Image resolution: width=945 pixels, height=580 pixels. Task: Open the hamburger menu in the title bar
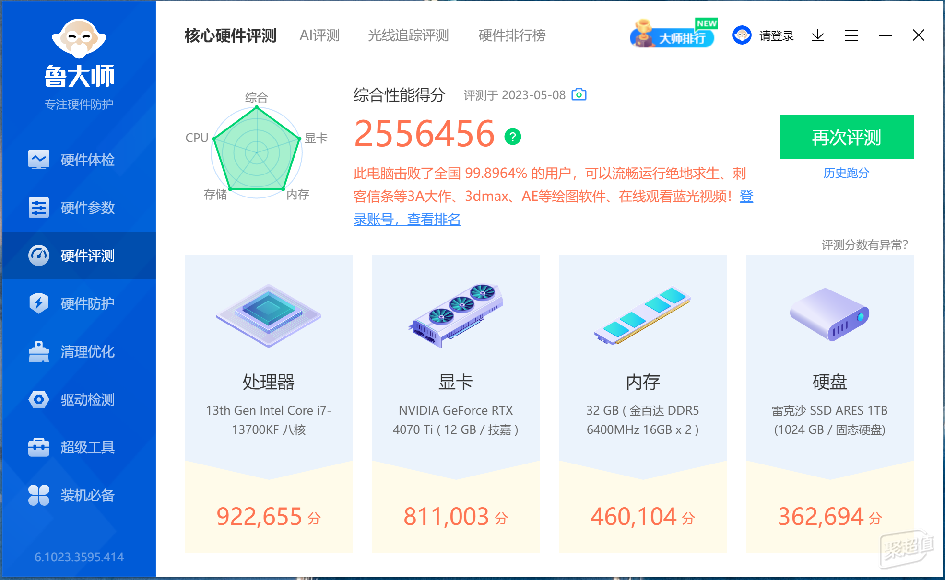851,36
